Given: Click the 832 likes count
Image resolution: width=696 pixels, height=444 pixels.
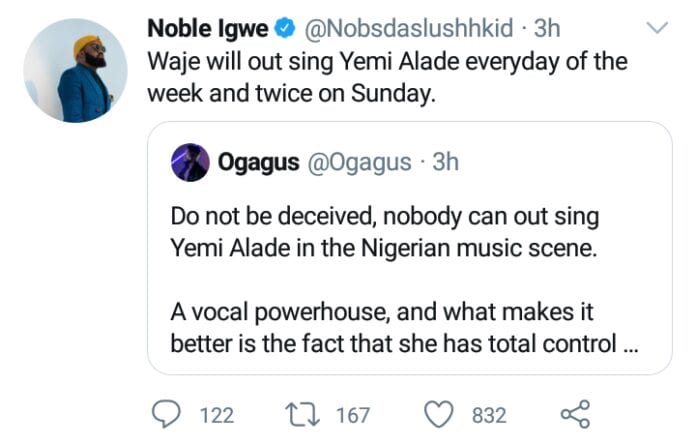Looking at the screenshot, I should click(x=488, y=414).
